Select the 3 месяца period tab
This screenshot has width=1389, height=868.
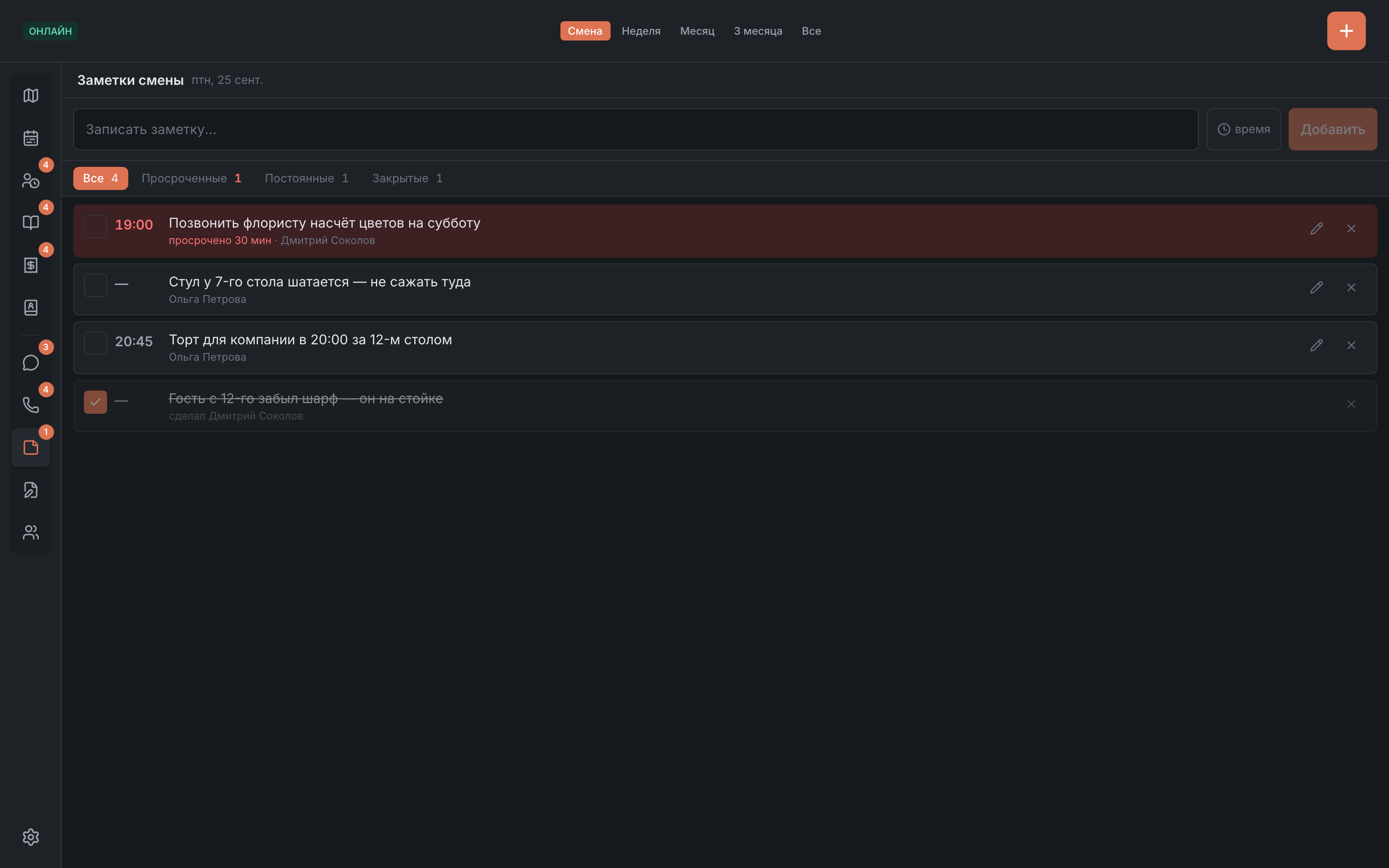[758, 31]
